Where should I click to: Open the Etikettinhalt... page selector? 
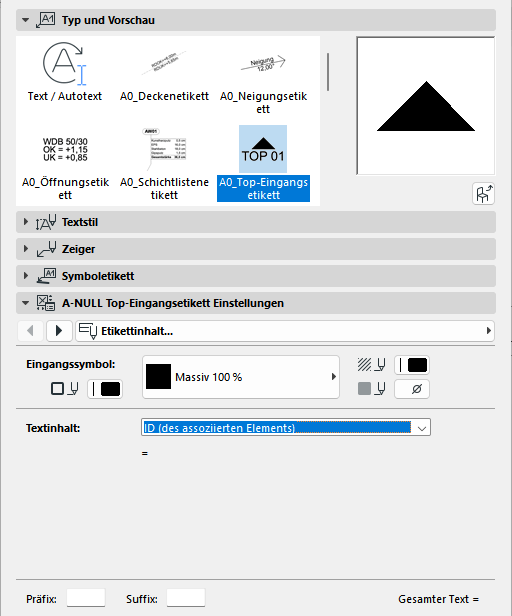285,331
